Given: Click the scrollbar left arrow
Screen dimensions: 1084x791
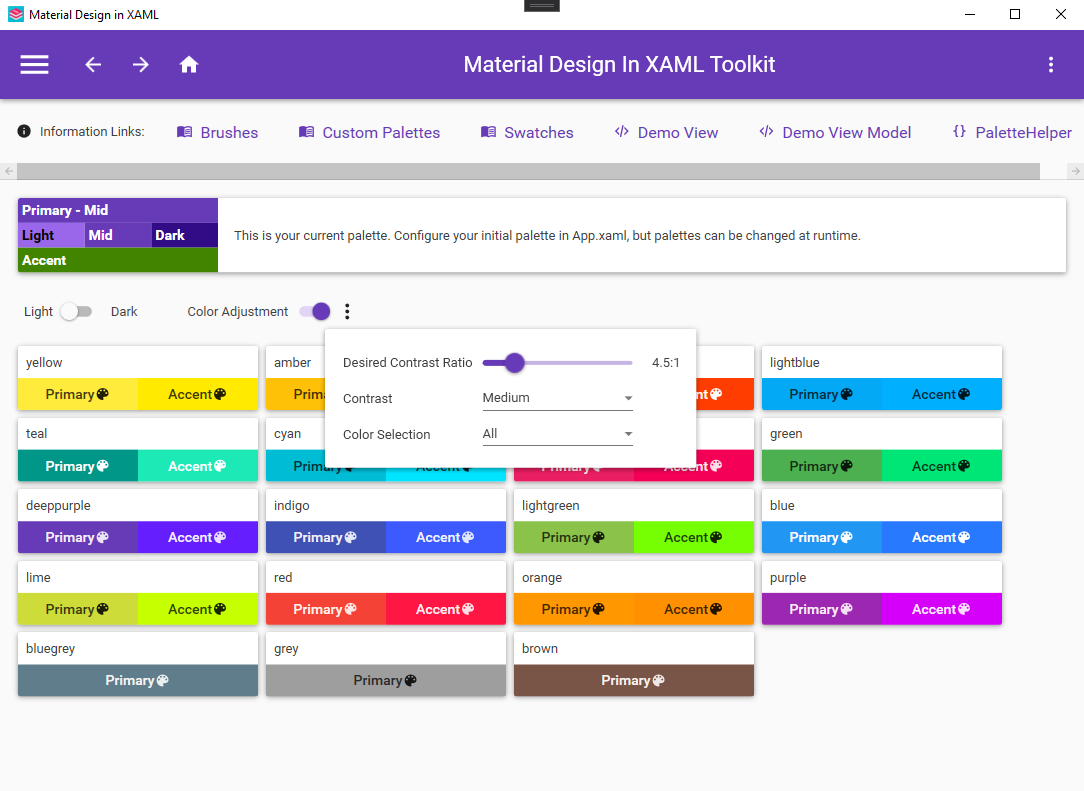Looking at the screenshot, I should [x=8, y=171].
